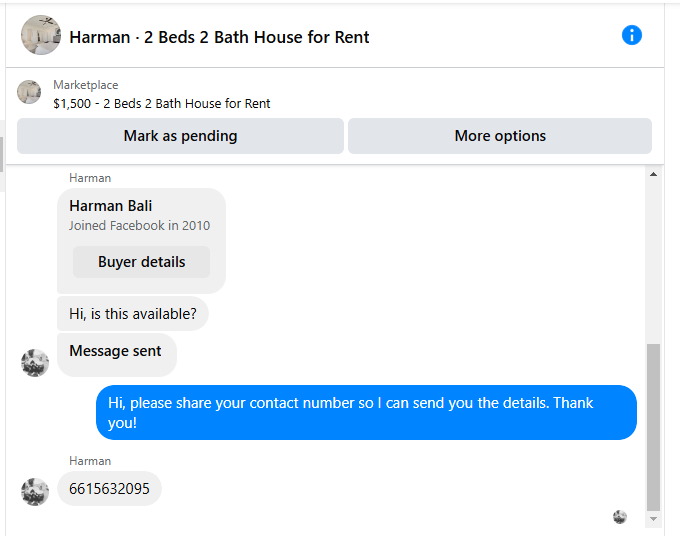
Task: Open More options for the listing
Action: pos(500,136)
